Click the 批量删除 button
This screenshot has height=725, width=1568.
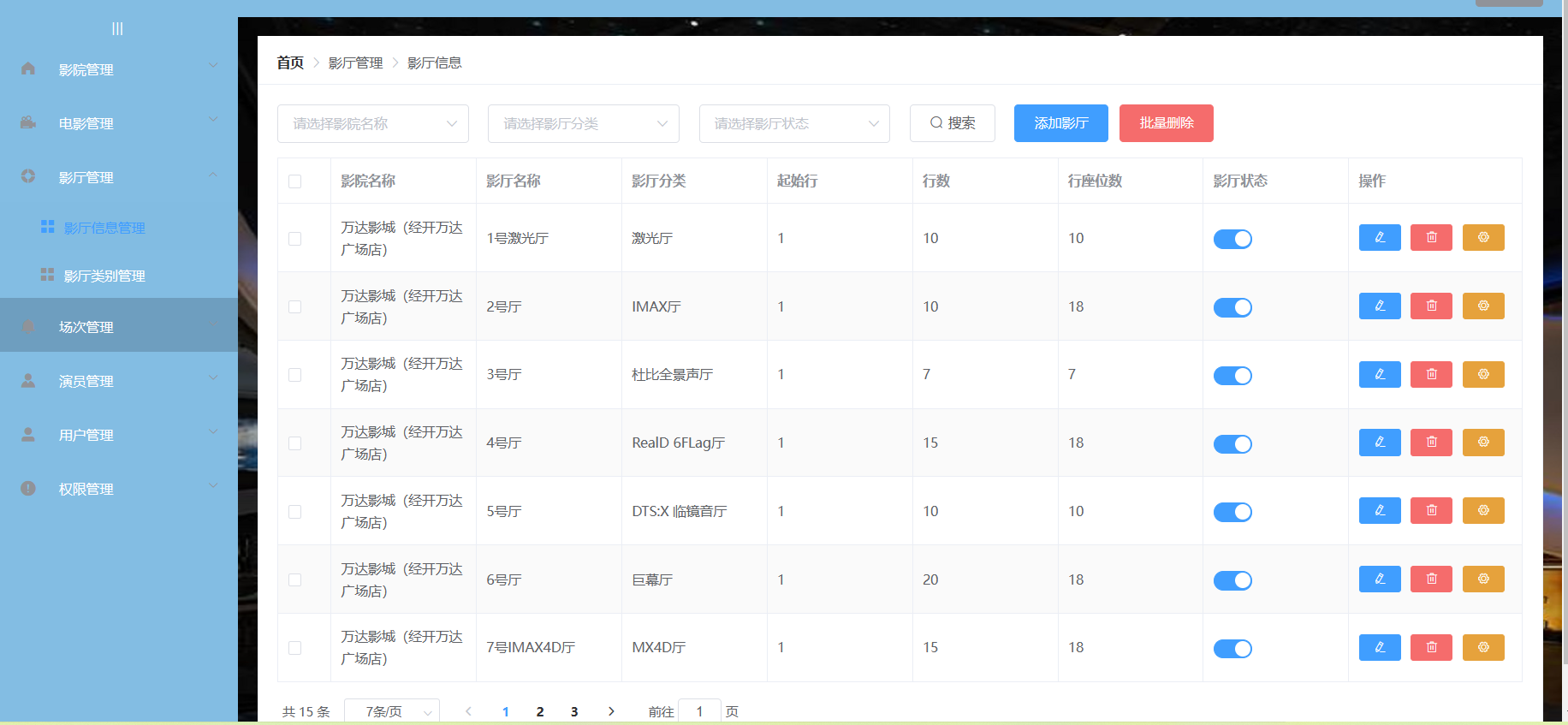coord(1167,123)
